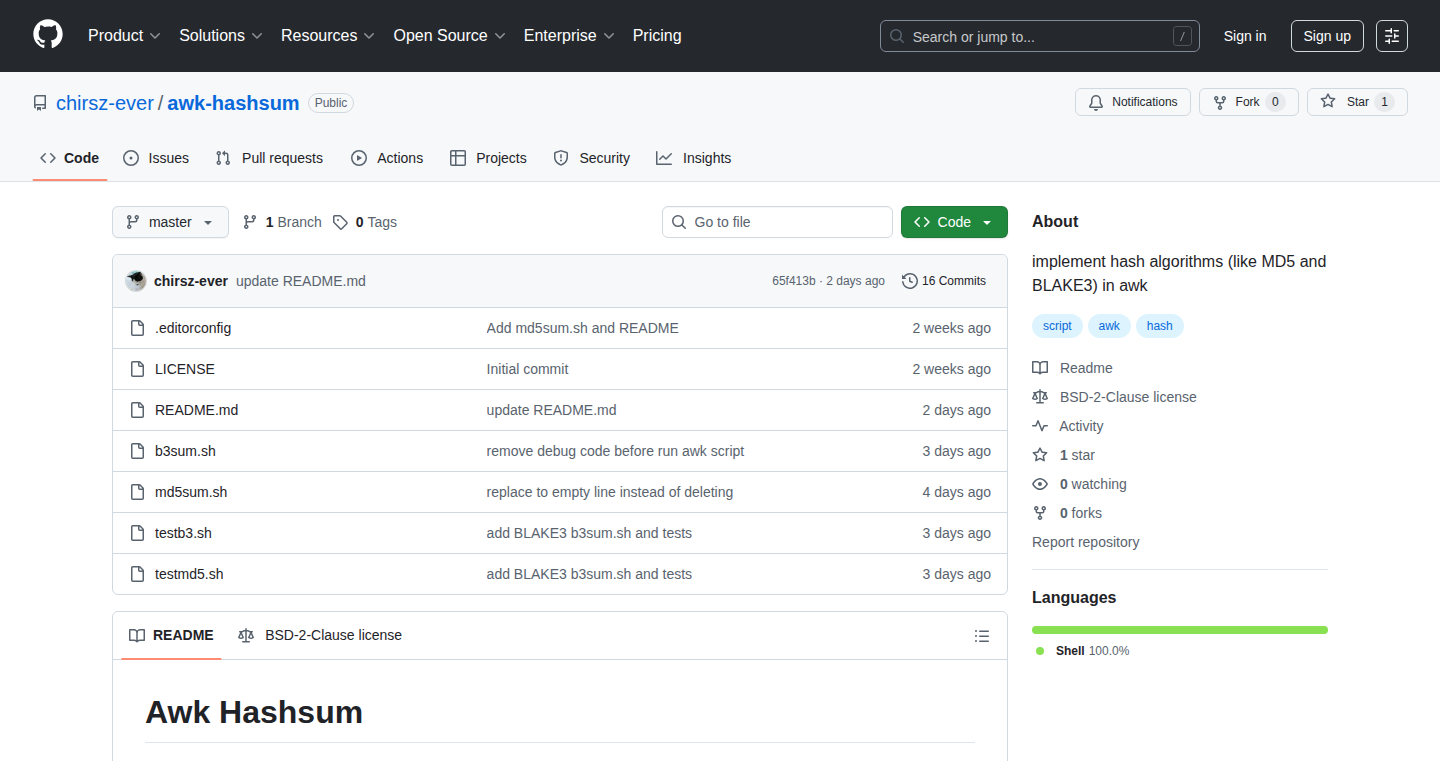Click the file icon next to testmd5.sh
1440x761 pixels.
[138, 574]
